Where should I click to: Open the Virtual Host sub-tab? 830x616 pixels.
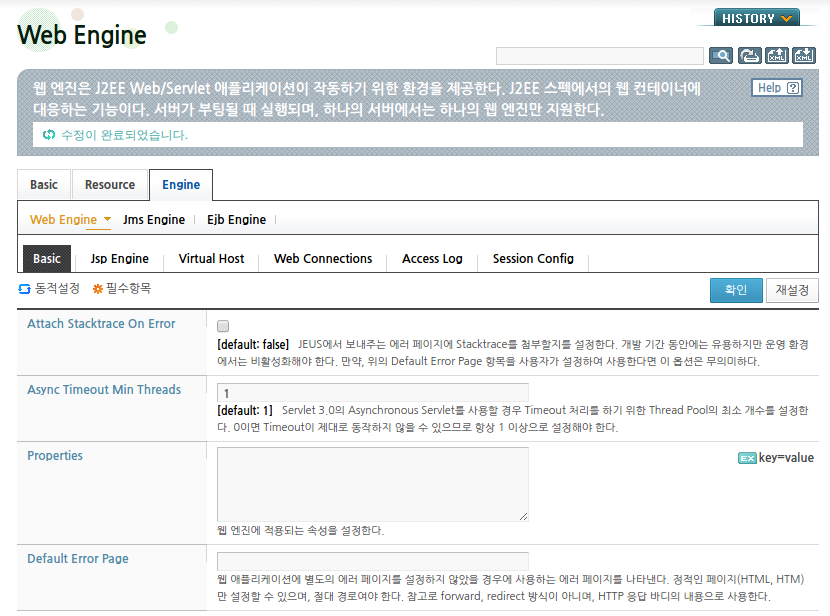pos(211,259)
